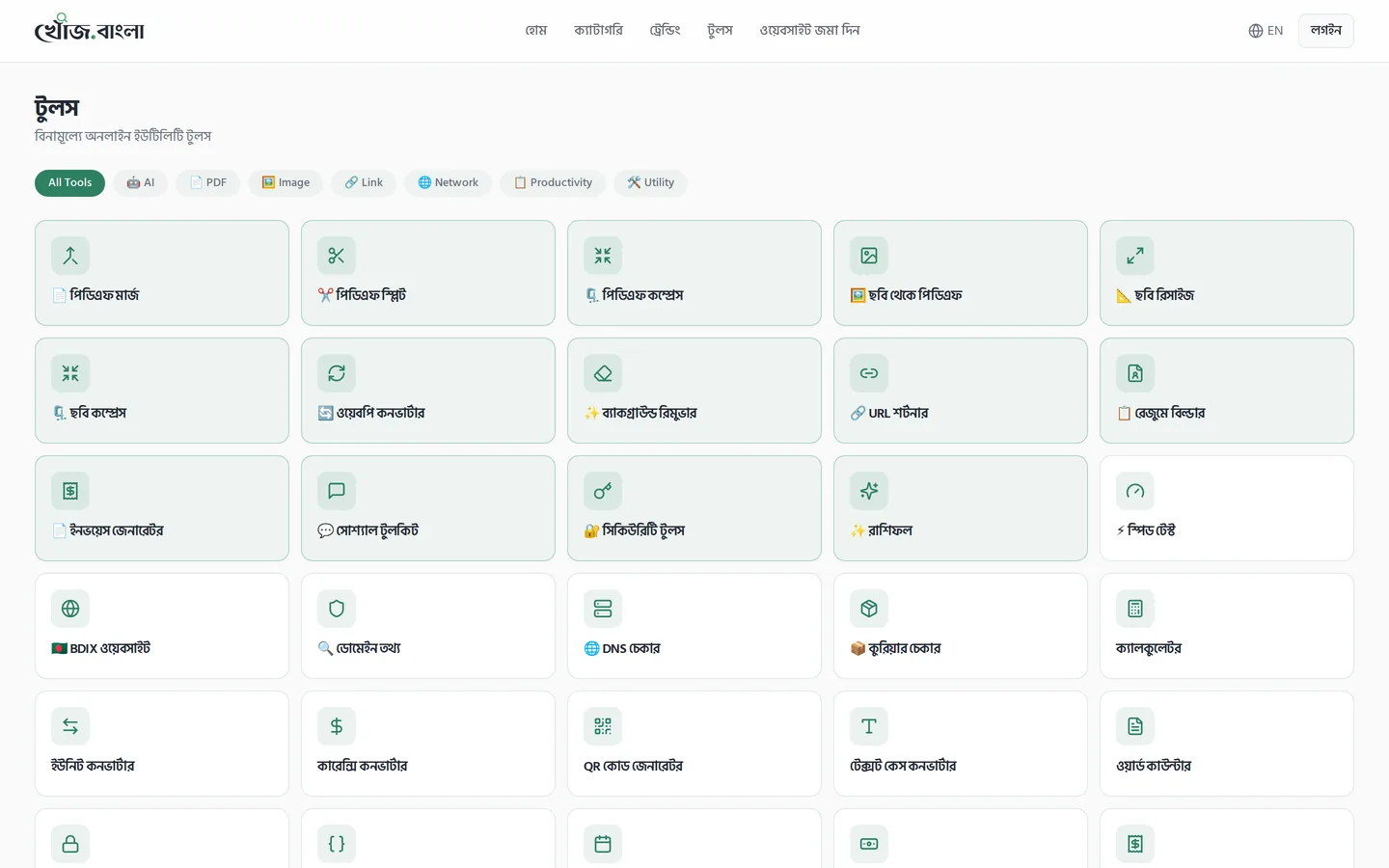Go to হোম in the navigation
The image size is (1389, 868).
click(x=536, y=31)
